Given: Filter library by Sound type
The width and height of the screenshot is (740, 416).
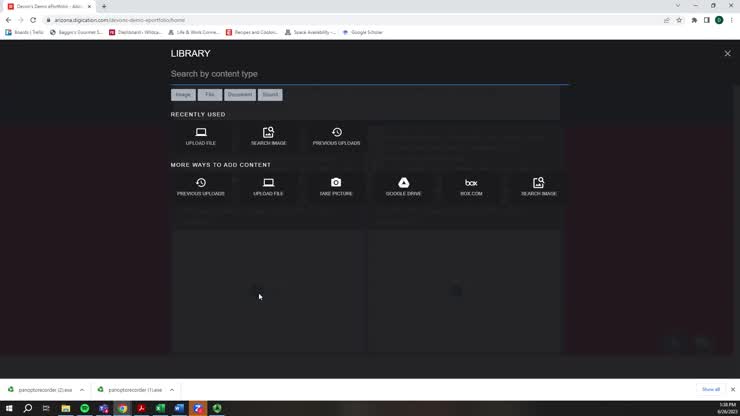Looking at the screenshot, I should tap(270, 95).
